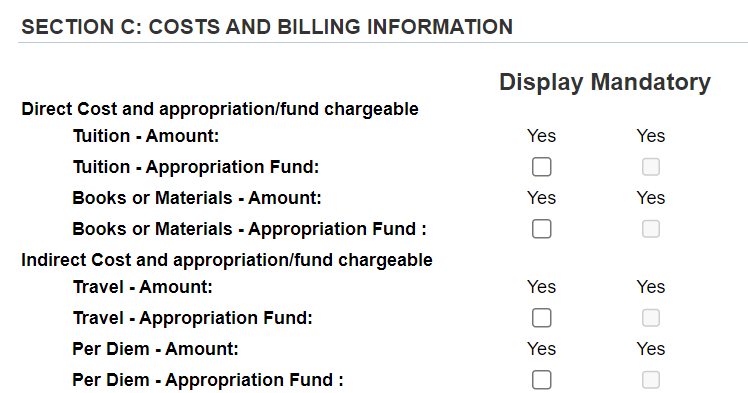The image size is (748, 393).
Task: Tick Mandatory box for Per Diem - Appropriation Fund
Action: [x=651, y=380]
